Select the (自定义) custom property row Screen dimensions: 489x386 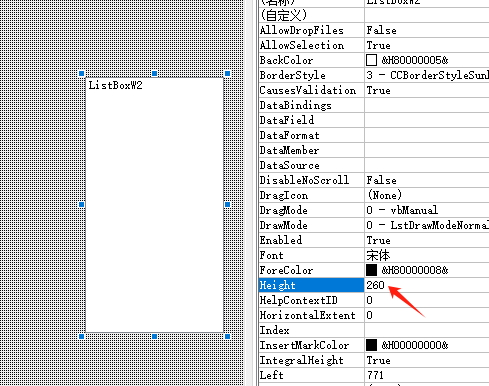[374, 15]
